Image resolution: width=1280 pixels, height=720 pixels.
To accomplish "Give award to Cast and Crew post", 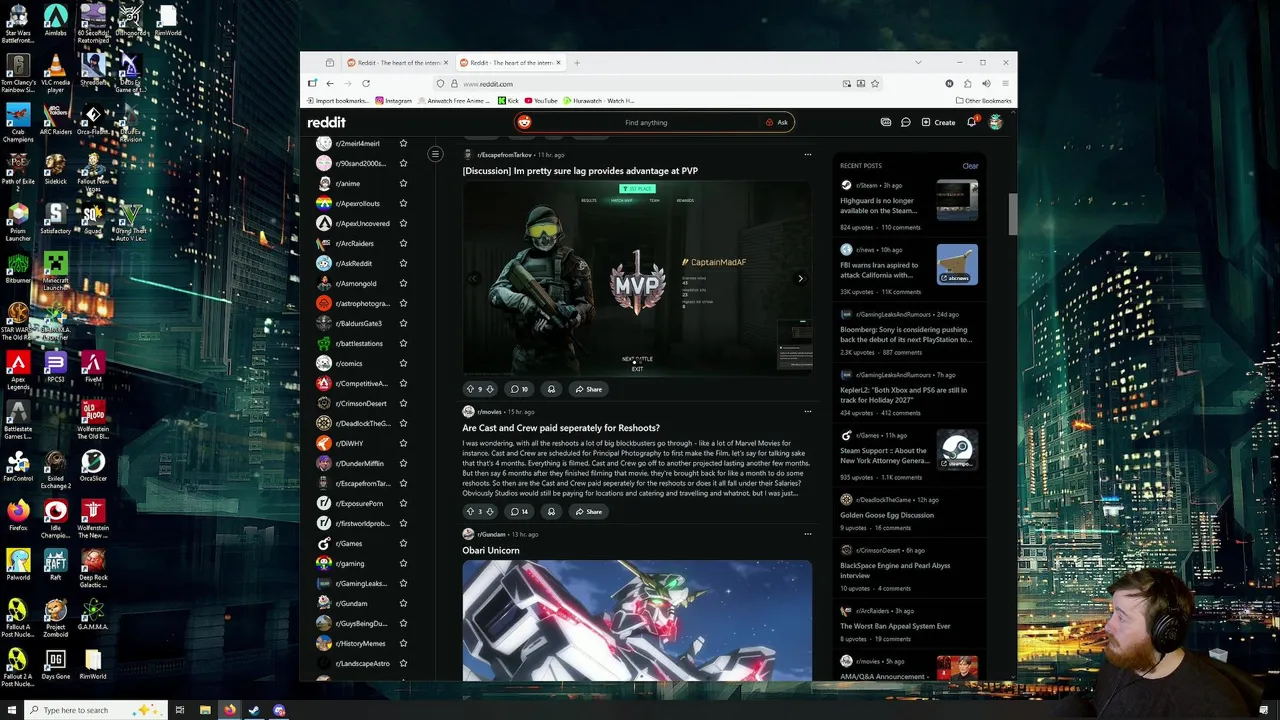I will click(551, 511).
